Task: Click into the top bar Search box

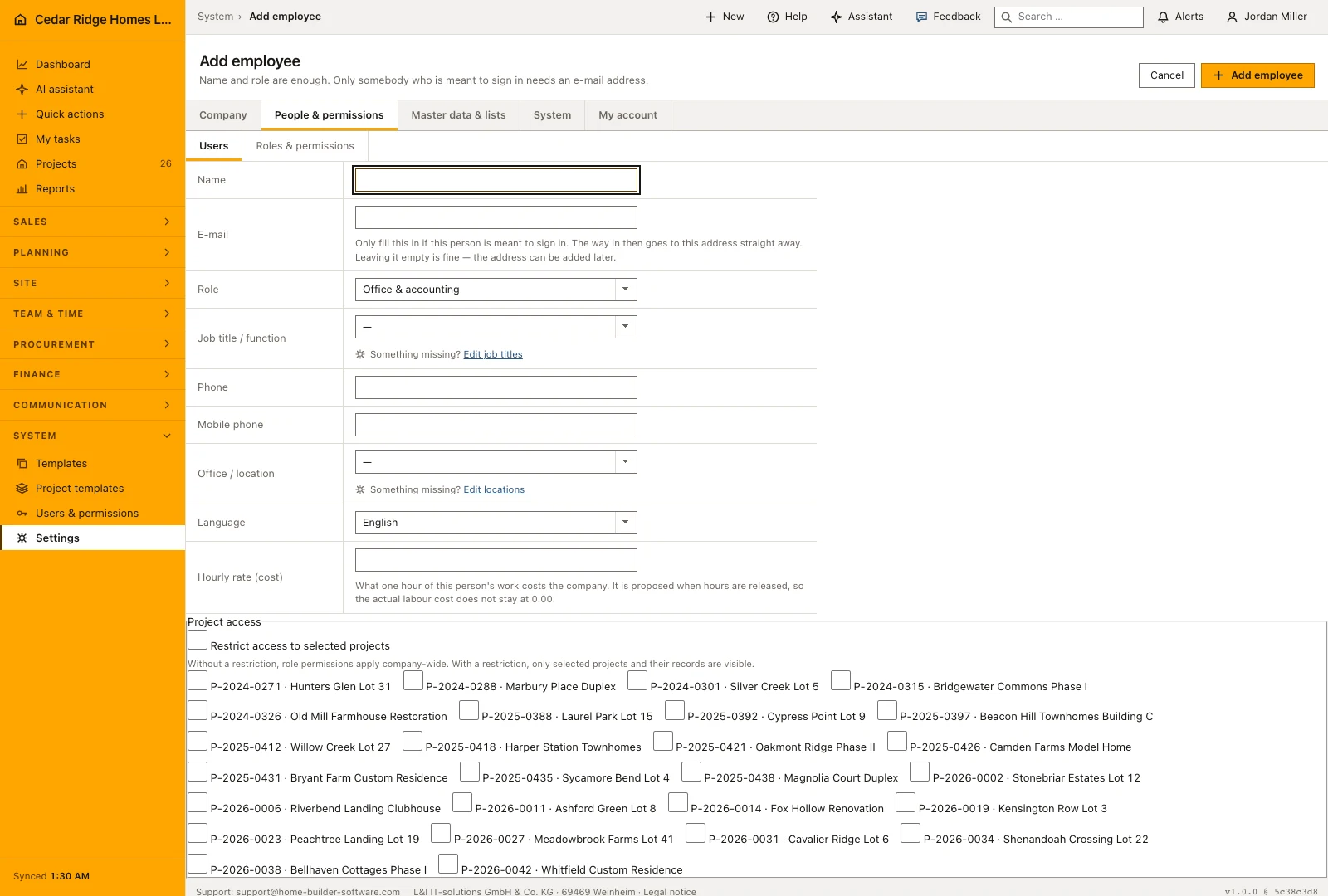Action: (1069, 17)
